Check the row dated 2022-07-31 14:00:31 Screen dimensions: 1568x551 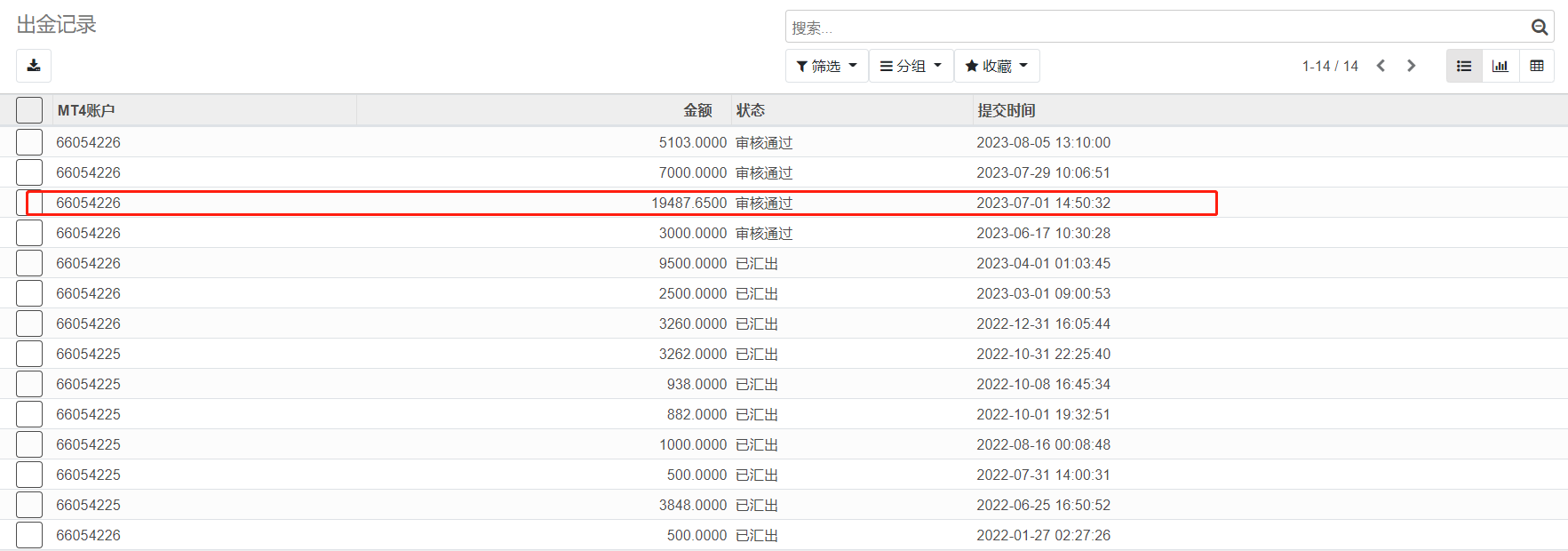click(x=29, y=475)
